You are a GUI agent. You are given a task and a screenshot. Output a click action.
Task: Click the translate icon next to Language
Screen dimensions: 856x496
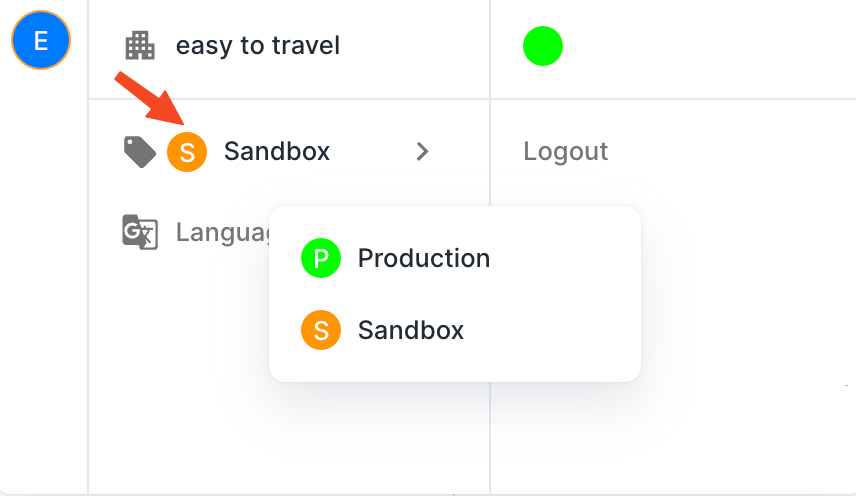[140, 232]
